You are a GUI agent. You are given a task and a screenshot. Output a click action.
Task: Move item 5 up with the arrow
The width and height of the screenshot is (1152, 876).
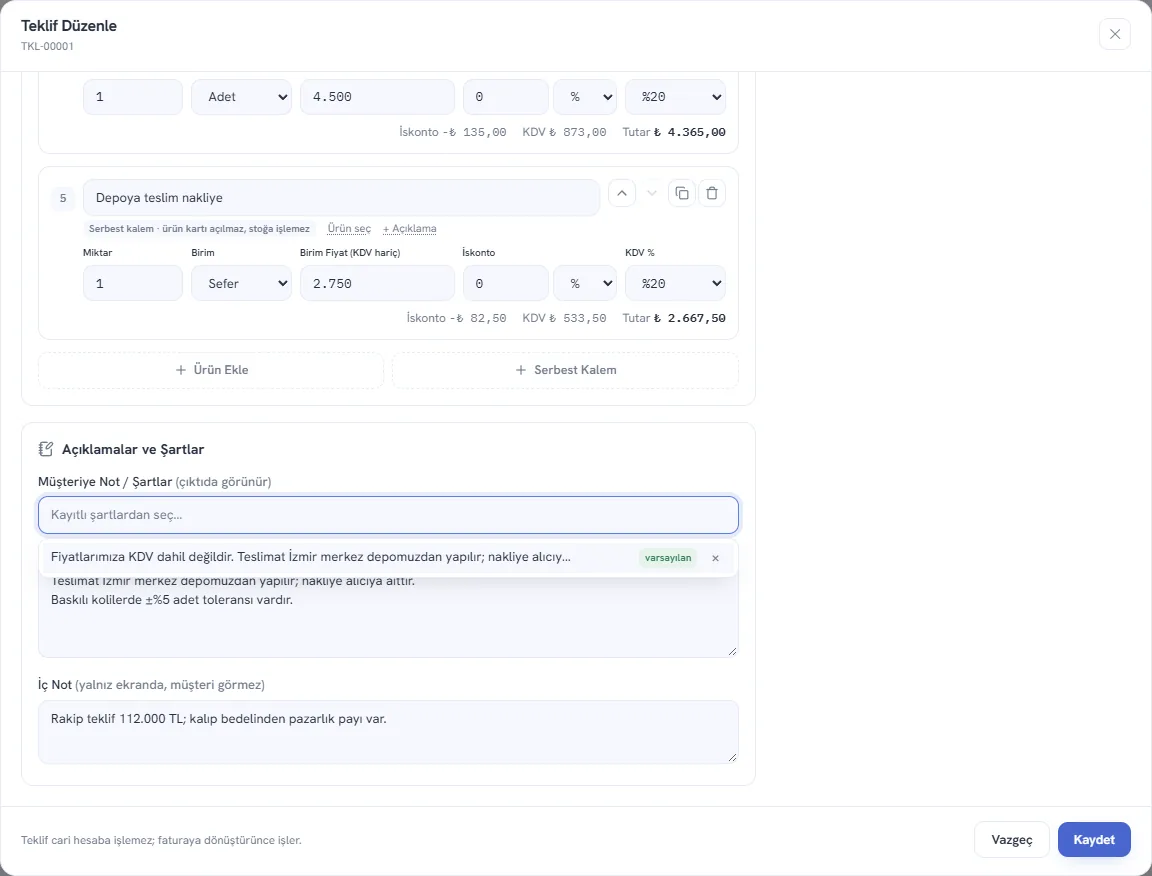pyautogui.click(x=622, y=193)
